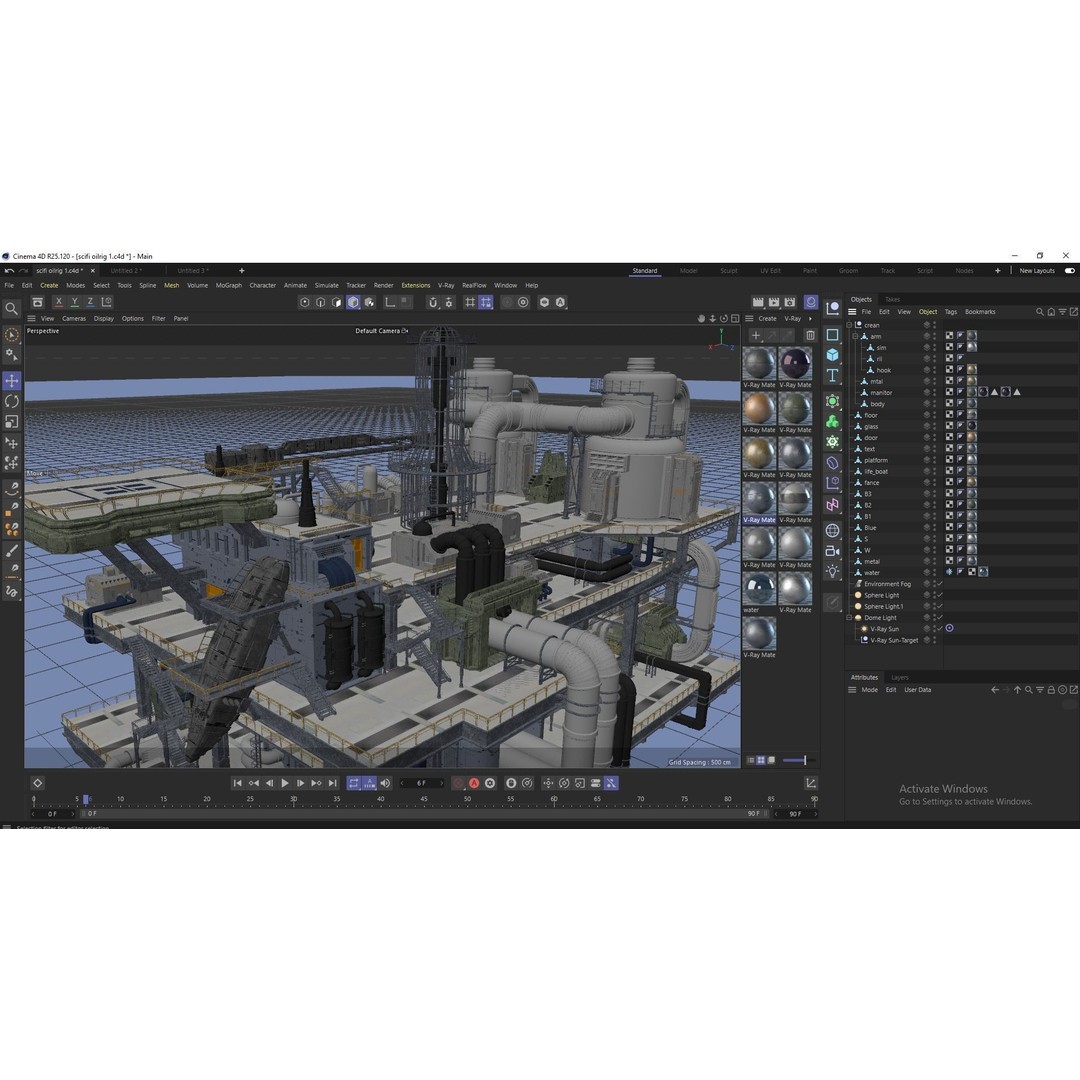Uncheck the Sphere Light enable mark
The height and width of the screenshot is (1080, 1080).
[x=939, y=595]
